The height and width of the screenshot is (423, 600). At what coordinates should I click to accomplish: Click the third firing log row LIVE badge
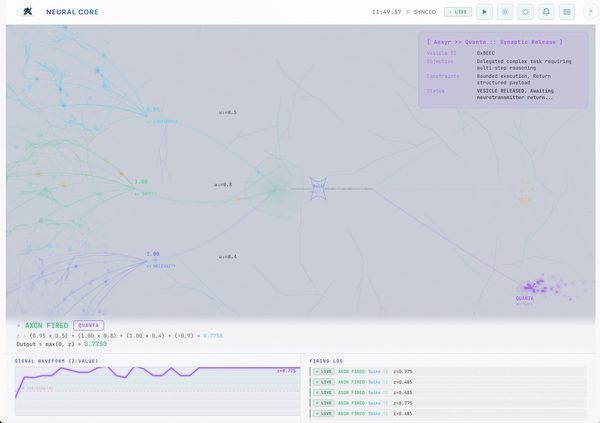pyautogui.click(x=324, y=392)
